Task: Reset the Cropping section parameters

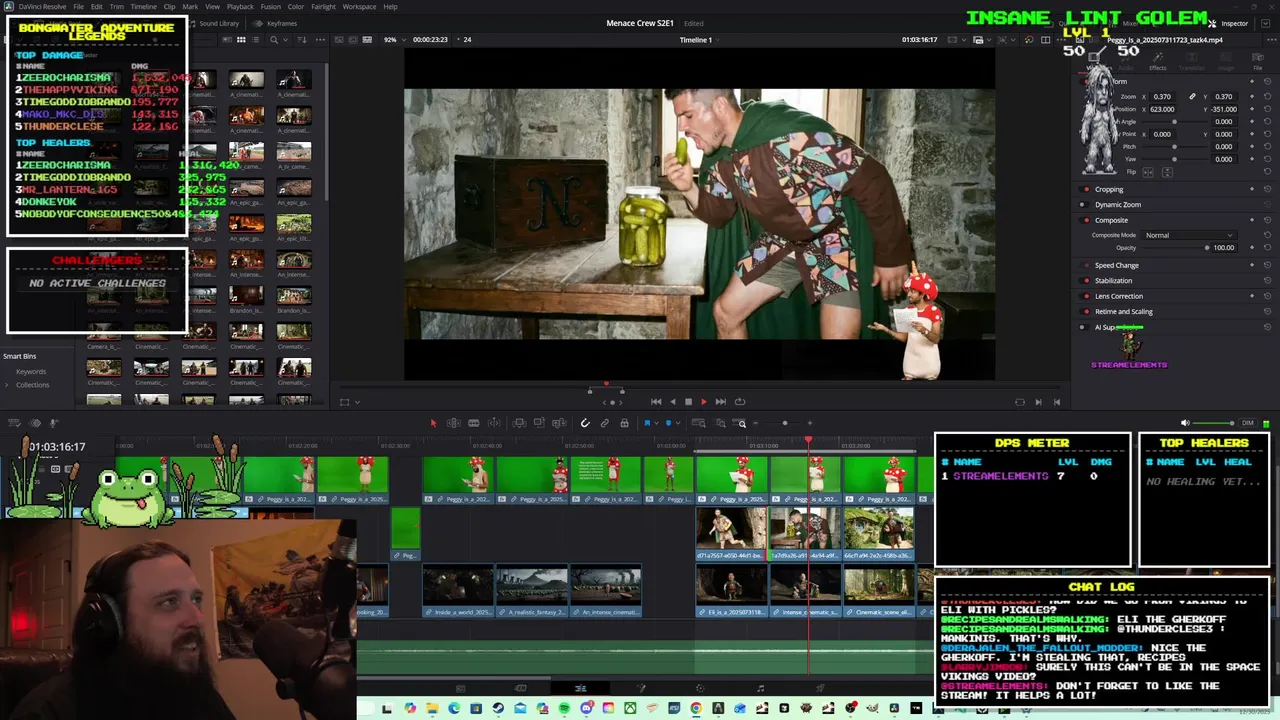Action: [x=1267, y=189]
